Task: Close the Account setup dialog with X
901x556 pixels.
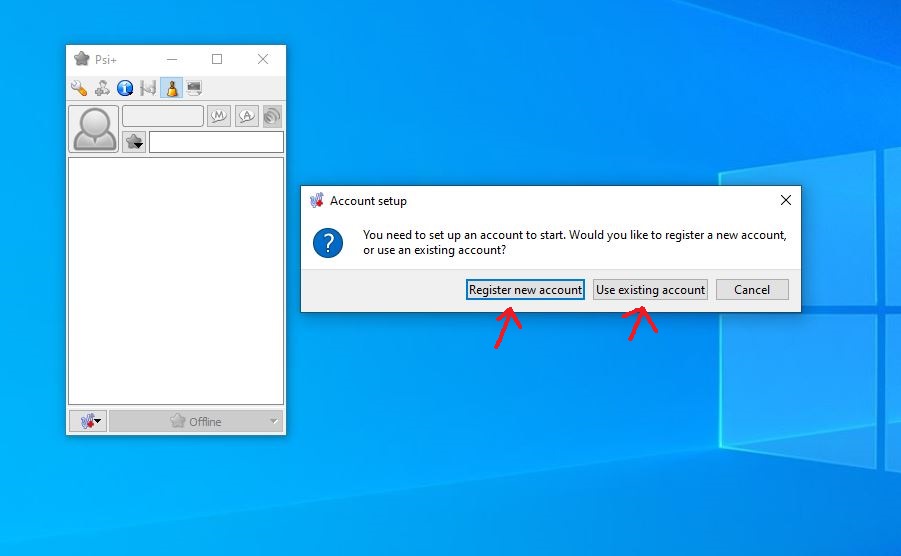Action: pyautogui.click(x=785, y=200)
